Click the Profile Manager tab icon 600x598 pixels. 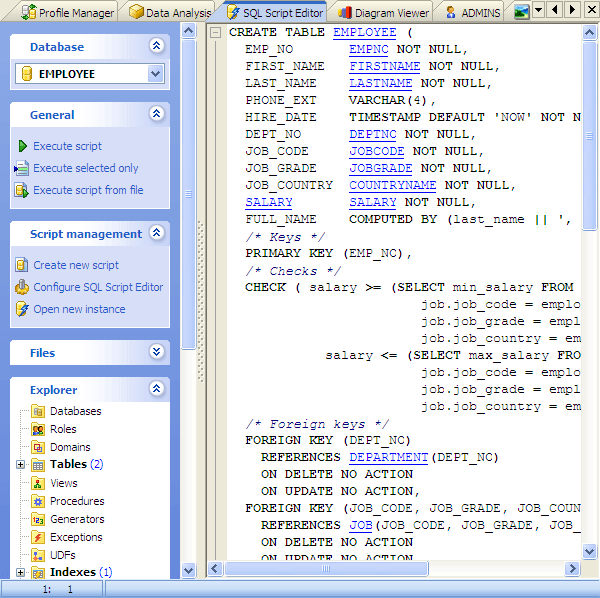point(29,12)
